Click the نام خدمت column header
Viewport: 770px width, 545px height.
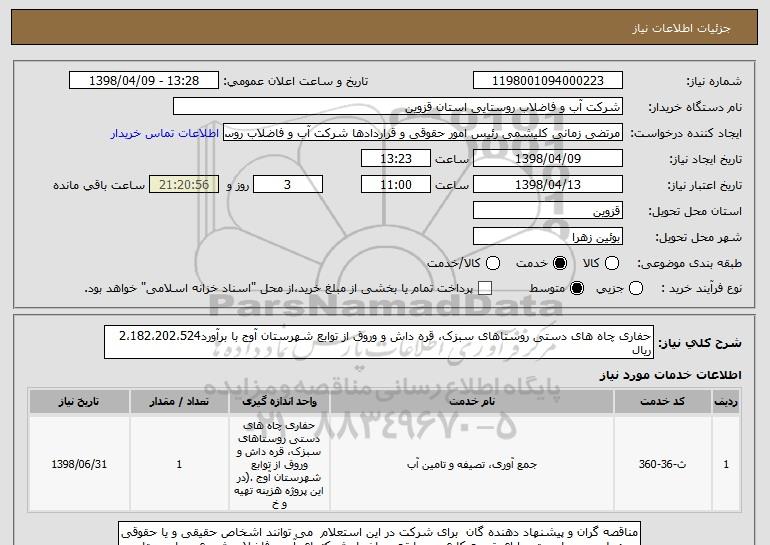pos(472,402)
